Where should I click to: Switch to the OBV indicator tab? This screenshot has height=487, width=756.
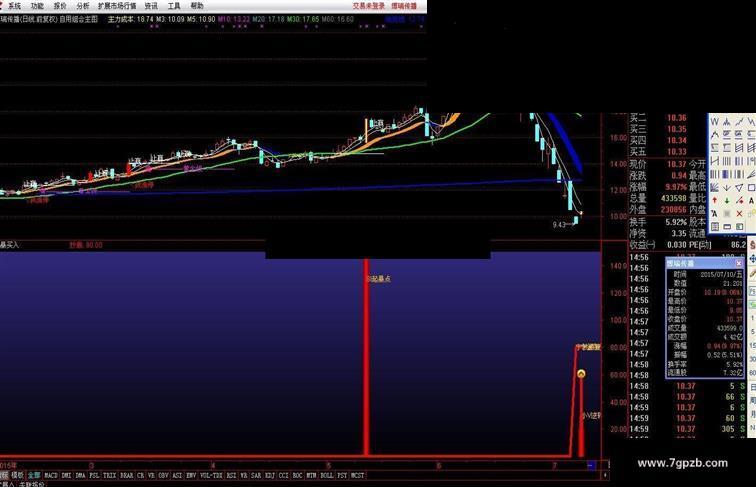(x=164, y=475)
